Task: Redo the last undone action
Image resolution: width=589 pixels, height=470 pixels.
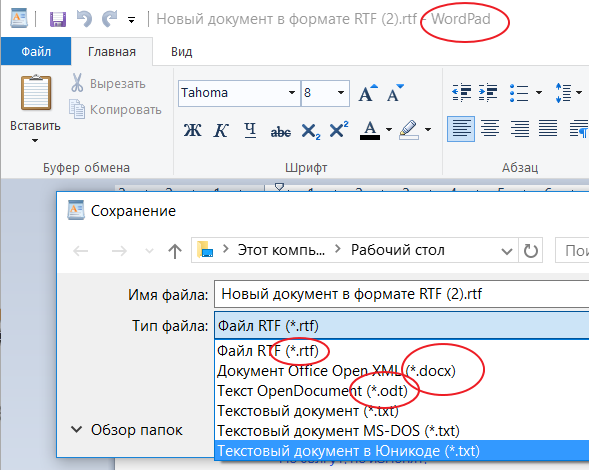Action: coord(110,19)
